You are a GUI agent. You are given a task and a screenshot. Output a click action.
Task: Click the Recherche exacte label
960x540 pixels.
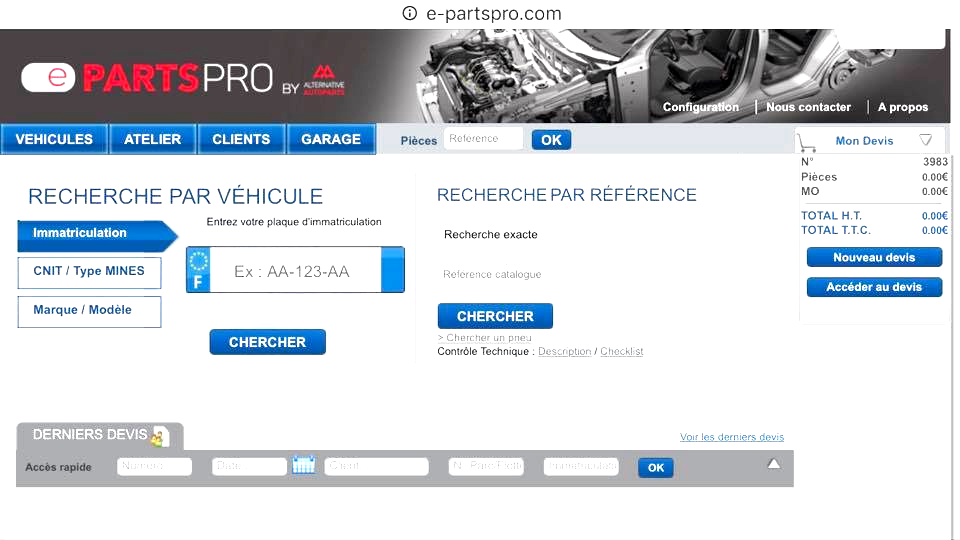coord(490,234)
